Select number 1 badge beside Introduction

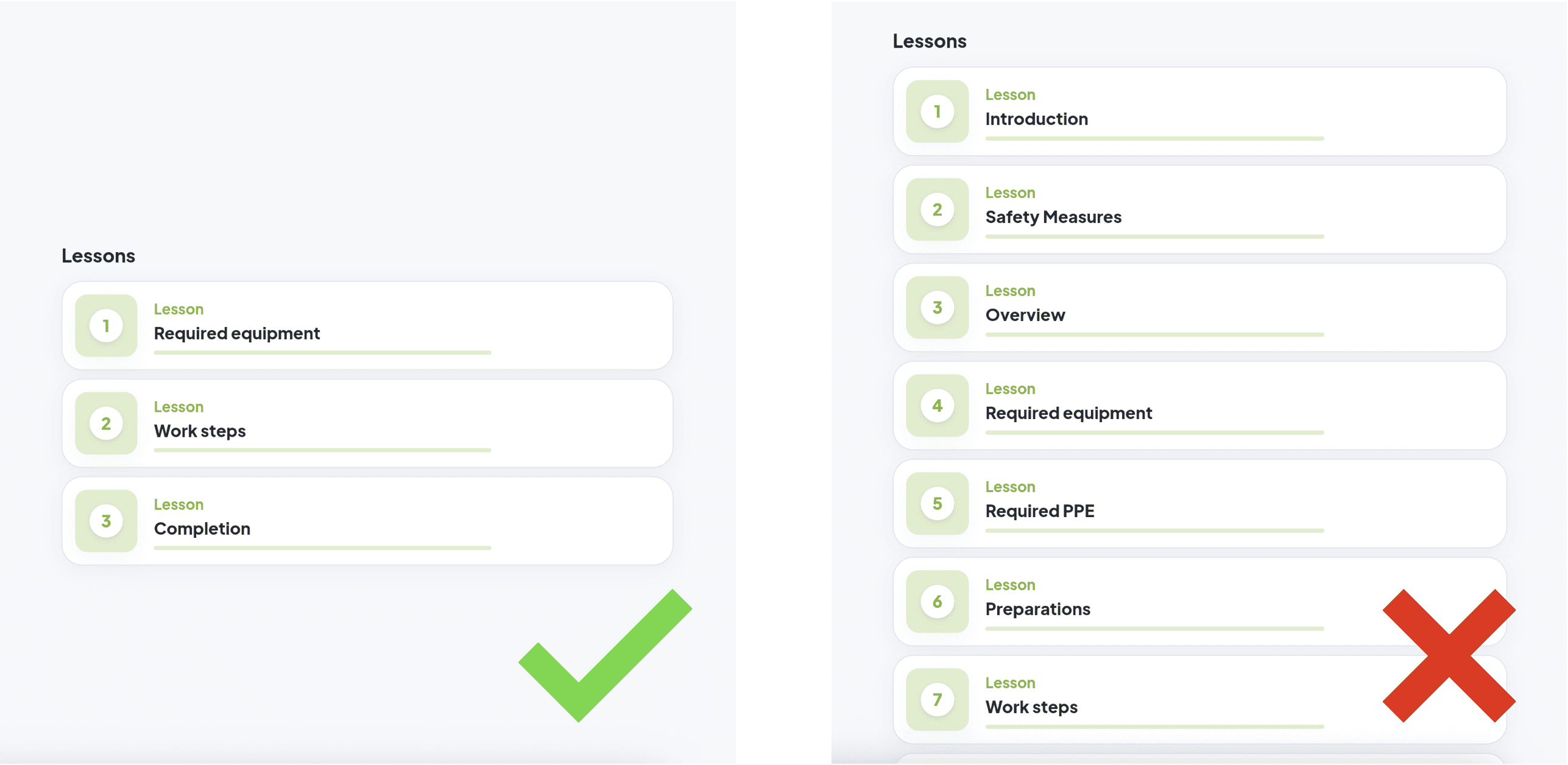tap(937, 111)
